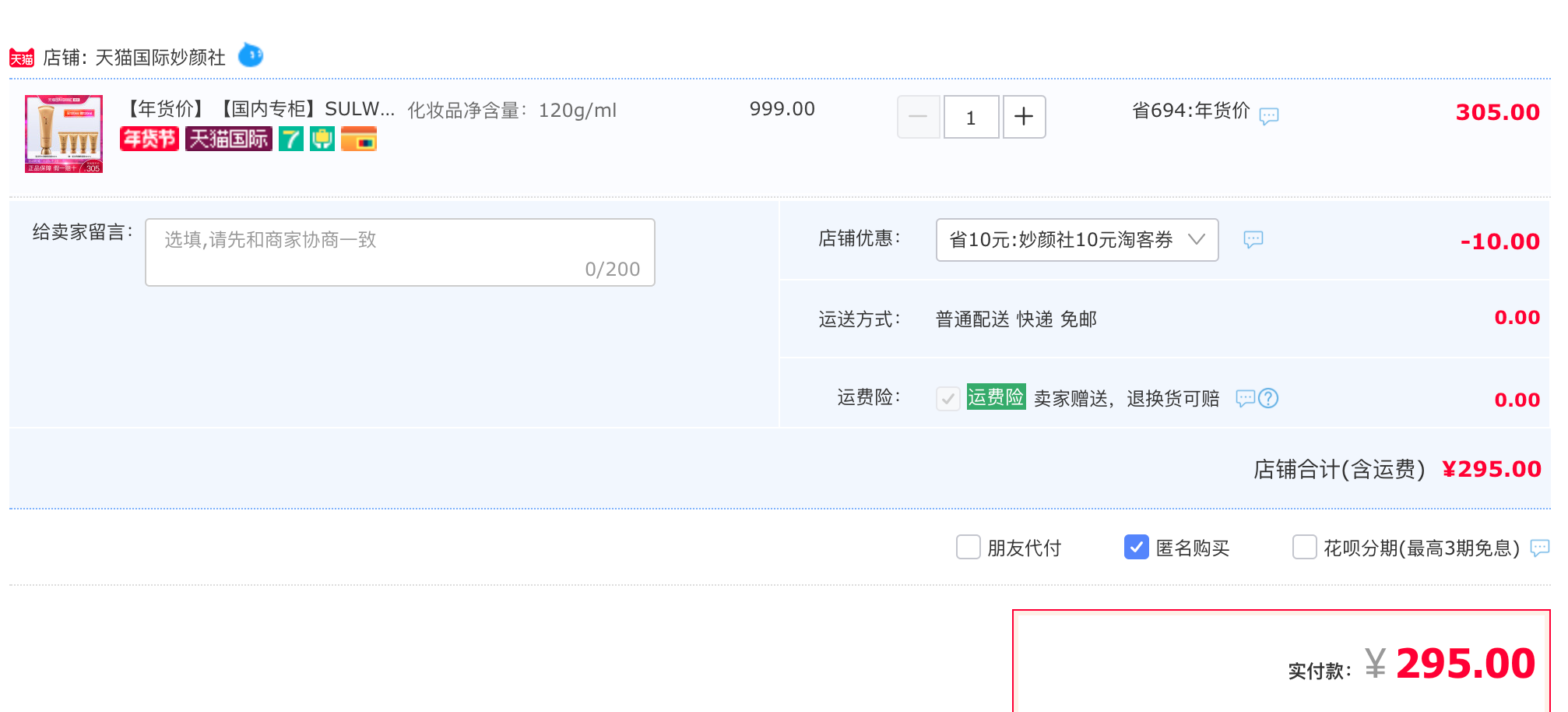Click the item subtotal 305.00

coord(1498,112)
